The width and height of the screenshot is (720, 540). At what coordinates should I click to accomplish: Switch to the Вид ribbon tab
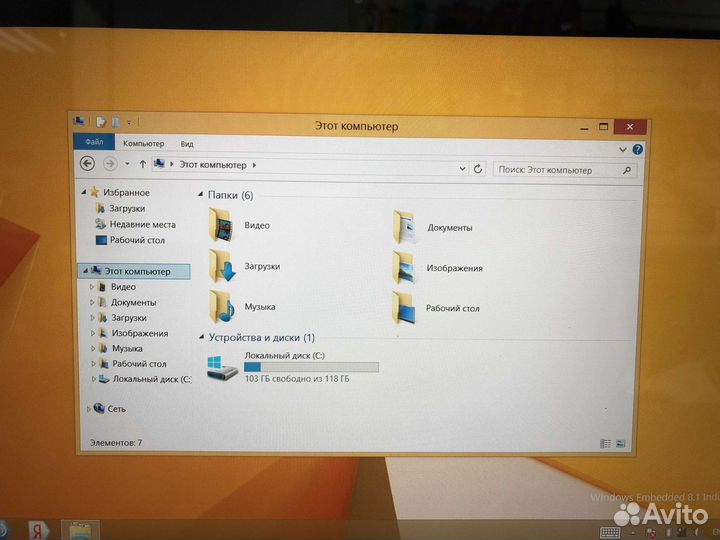click(x=187, y=144)
